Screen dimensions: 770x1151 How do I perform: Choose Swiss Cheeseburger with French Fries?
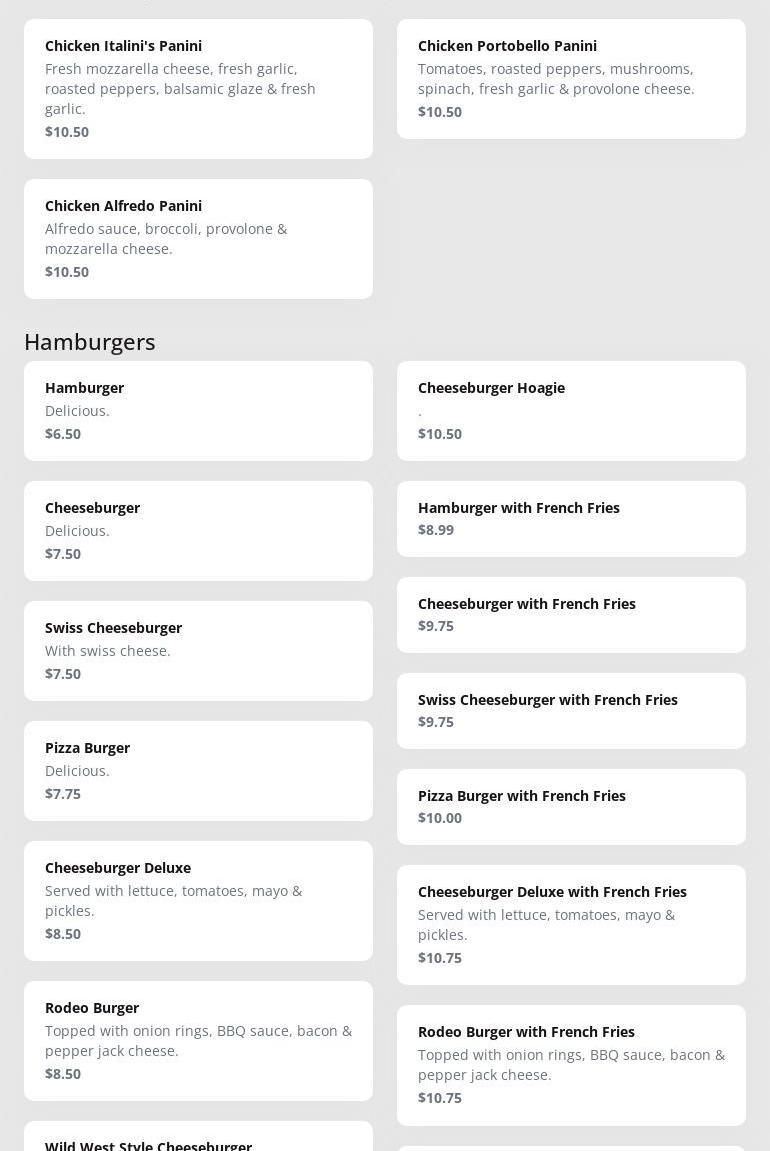[571, 710]
